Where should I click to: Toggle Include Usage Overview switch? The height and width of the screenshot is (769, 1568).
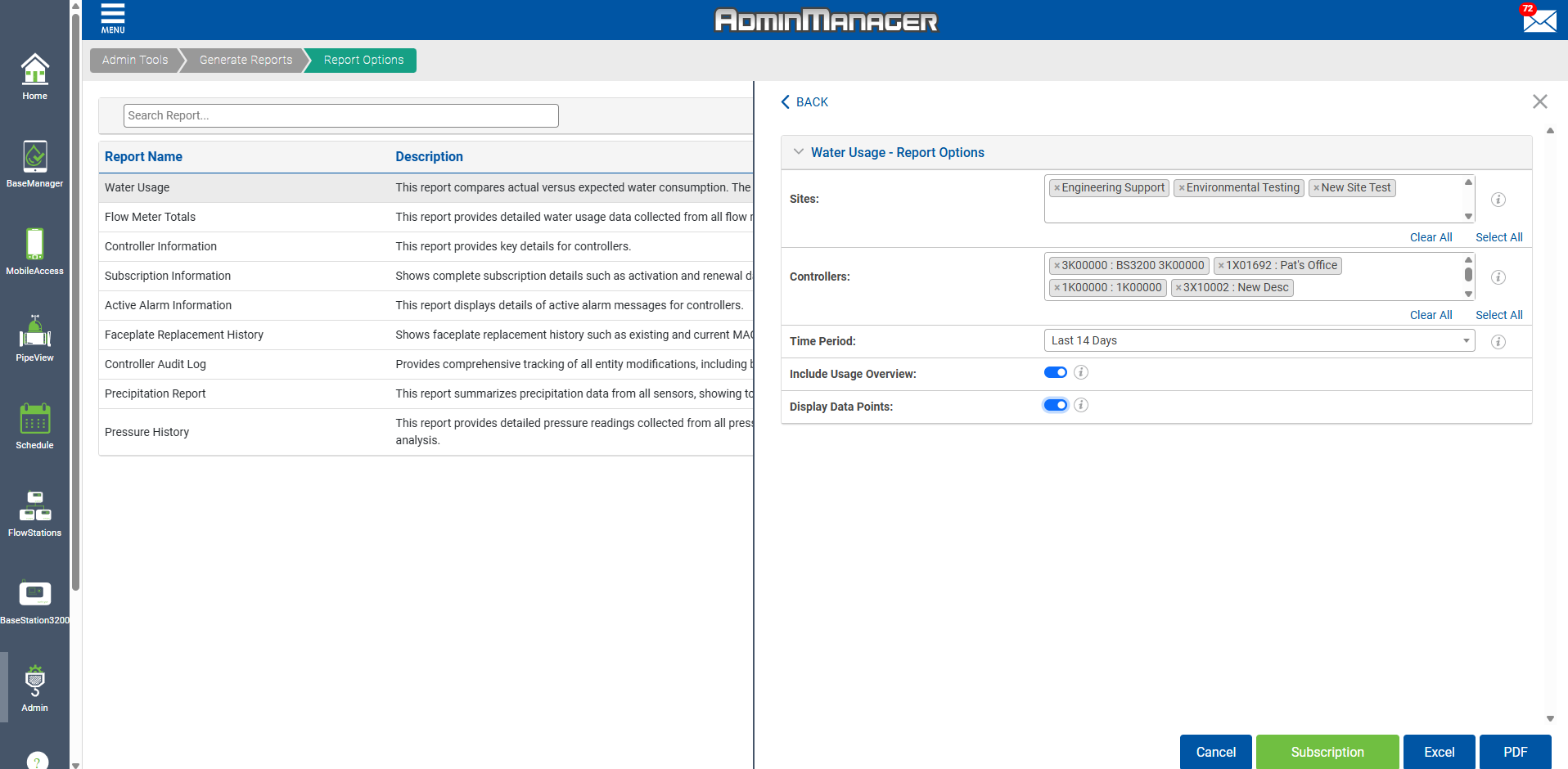click(x=1055, y=373)
